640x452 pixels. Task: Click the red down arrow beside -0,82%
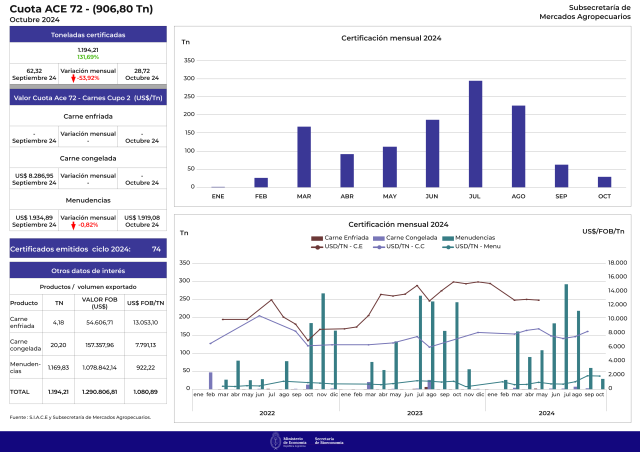coord(73,225)
